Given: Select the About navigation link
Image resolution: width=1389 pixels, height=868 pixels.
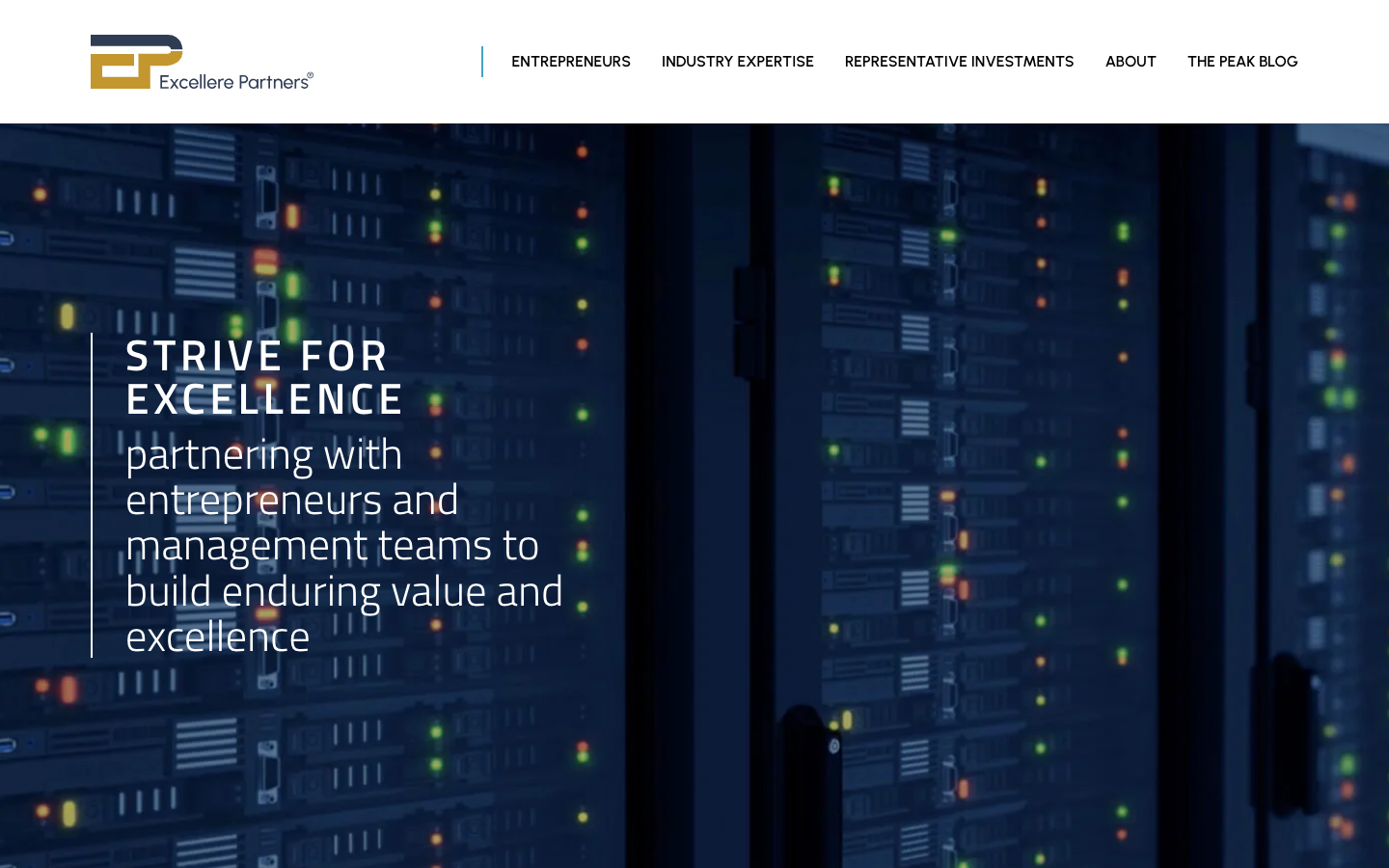Looking at the screenshot, I should pos(1130,62).
